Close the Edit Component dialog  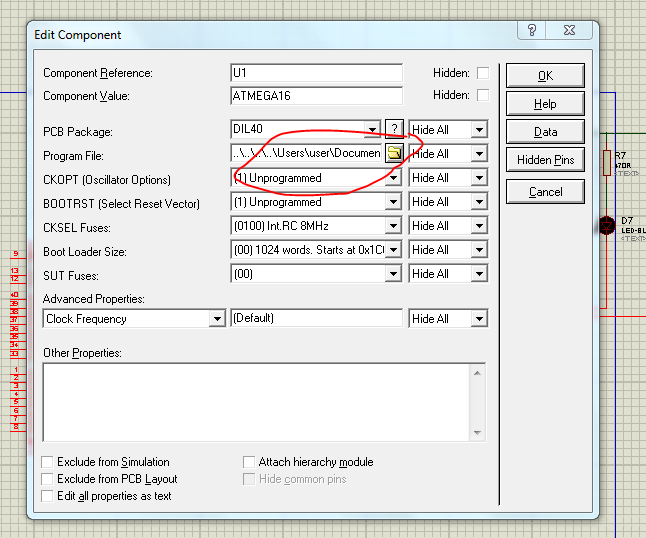(569, 30)
